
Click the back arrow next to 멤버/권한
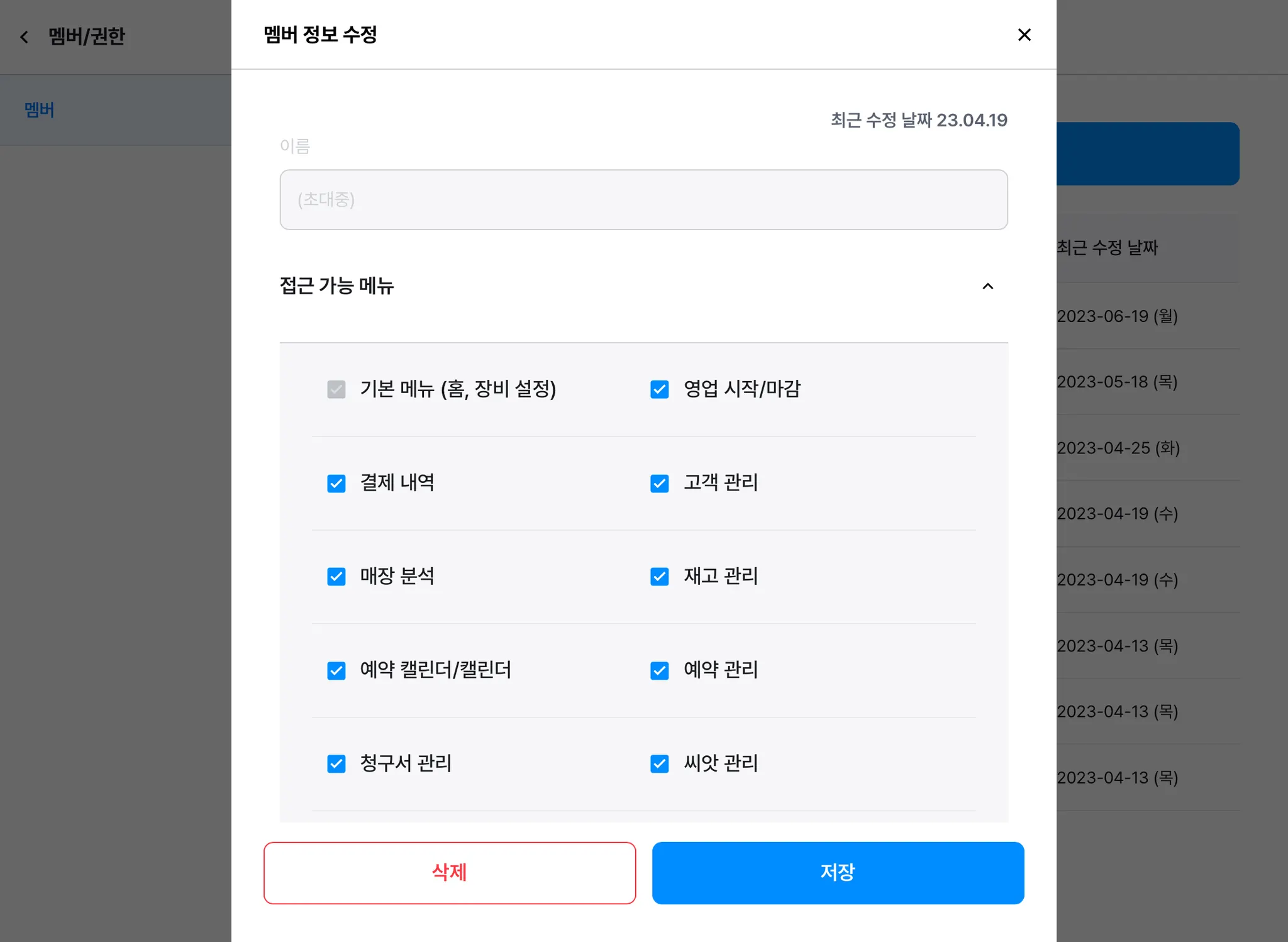click(25, 37)
